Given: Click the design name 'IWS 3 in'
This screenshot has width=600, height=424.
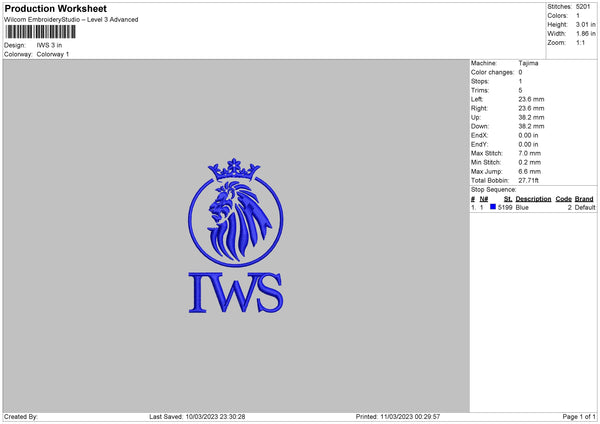Looking at the screenshot, I should [x=49, y=45].
